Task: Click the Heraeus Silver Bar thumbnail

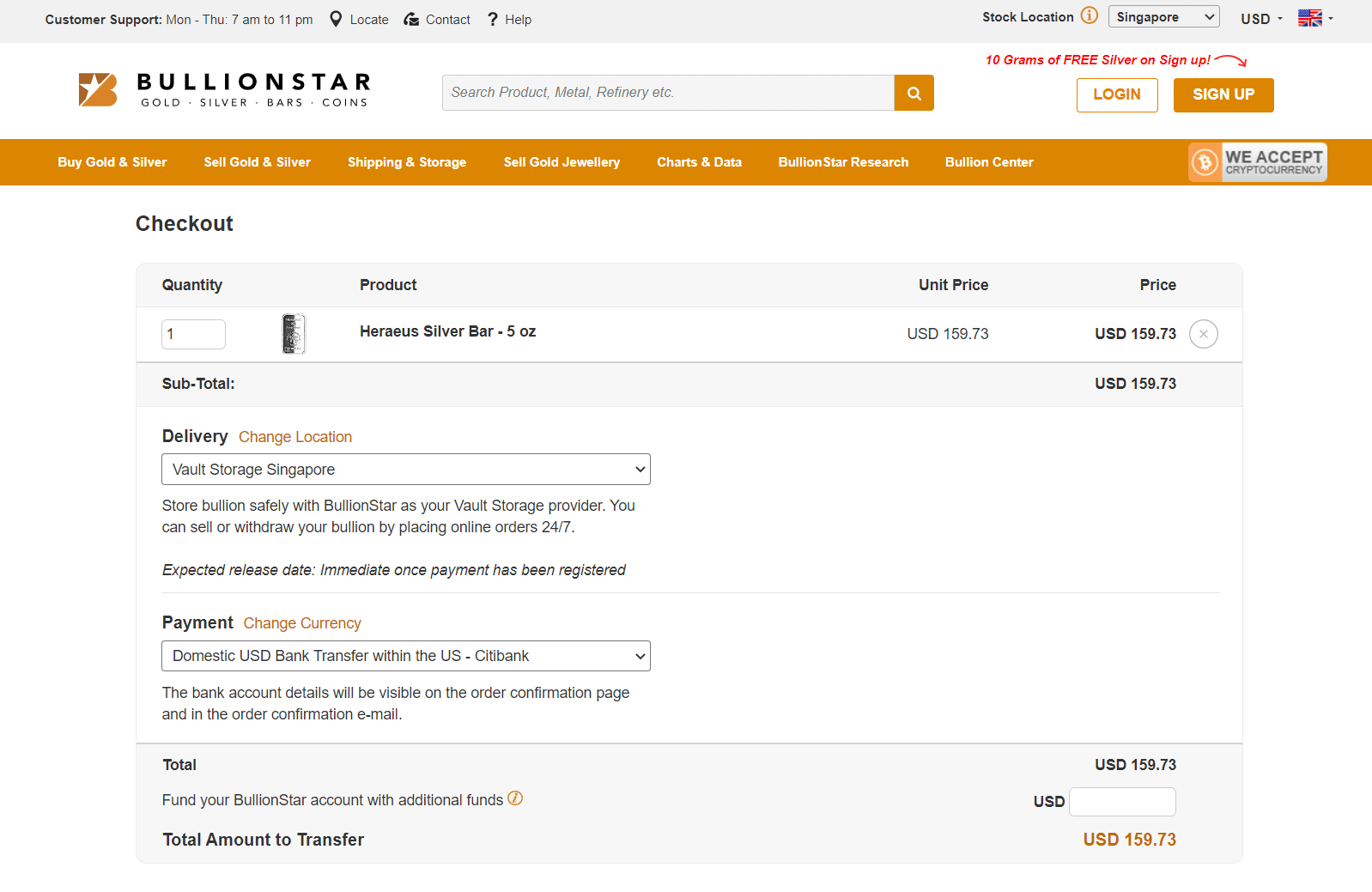Action: [294, 334]
